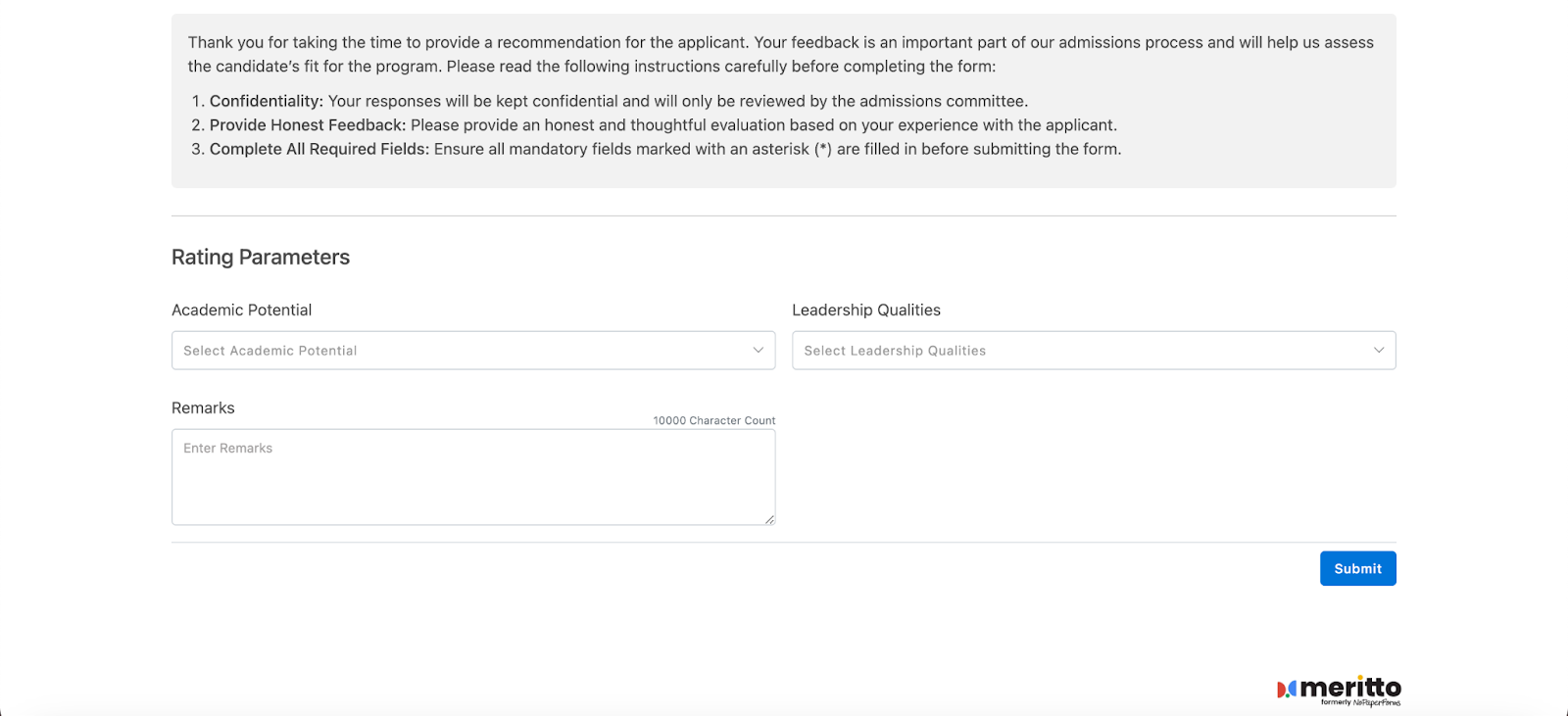Click the Leadership Qualities field label
Viewport: 1568px width, 716px height.
click(x=865, y=310)
